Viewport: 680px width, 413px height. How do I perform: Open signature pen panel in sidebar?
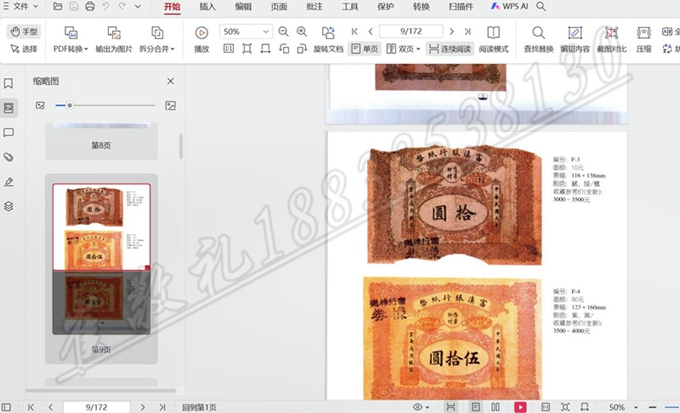point(8,182)
